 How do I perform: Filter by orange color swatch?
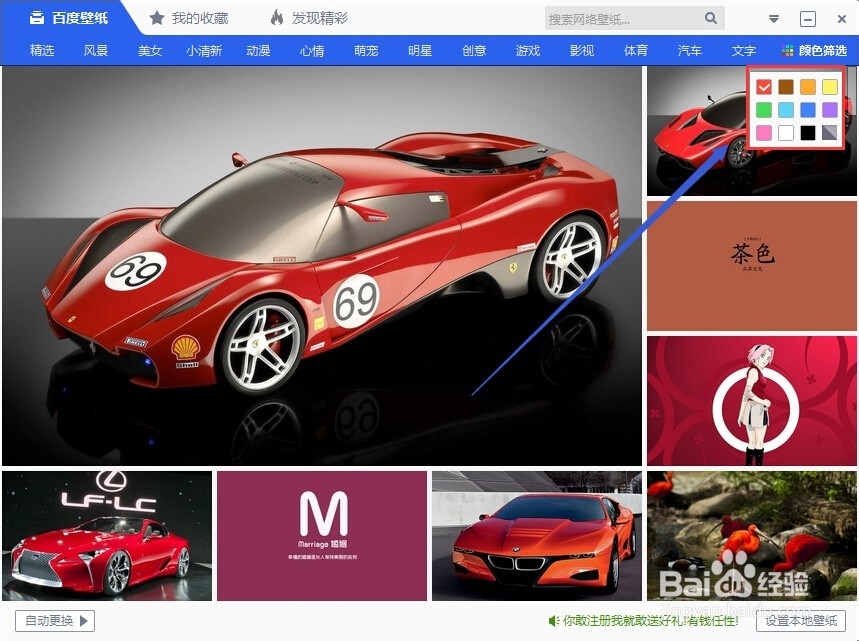(808, 87)
